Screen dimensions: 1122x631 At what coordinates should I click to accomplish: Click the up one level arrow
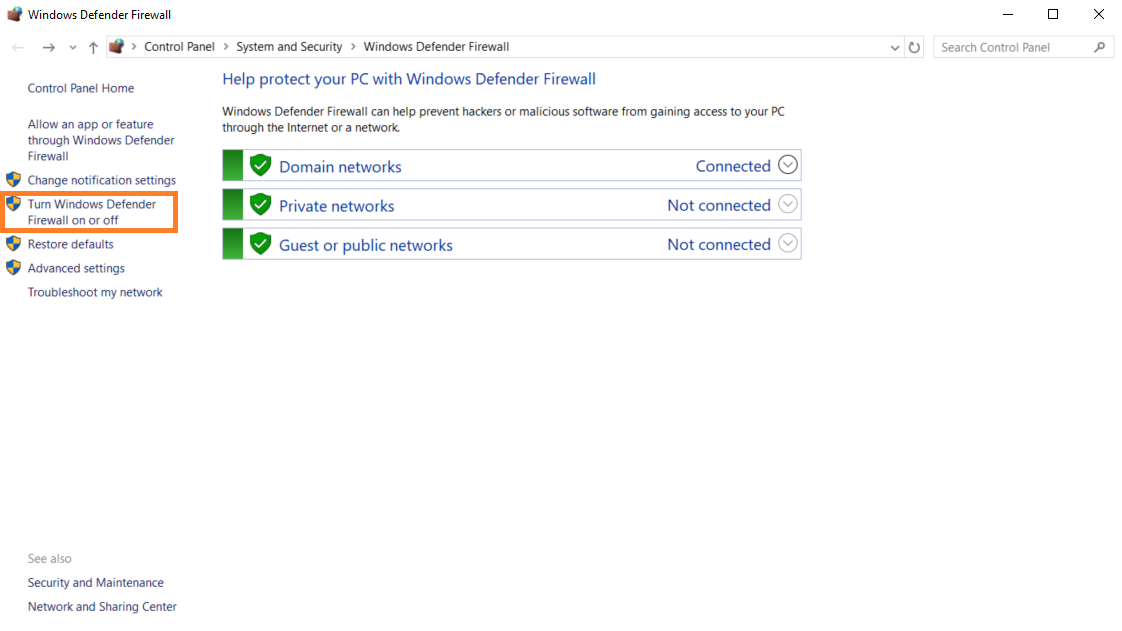pyautogui.click(x=92, y=47)
